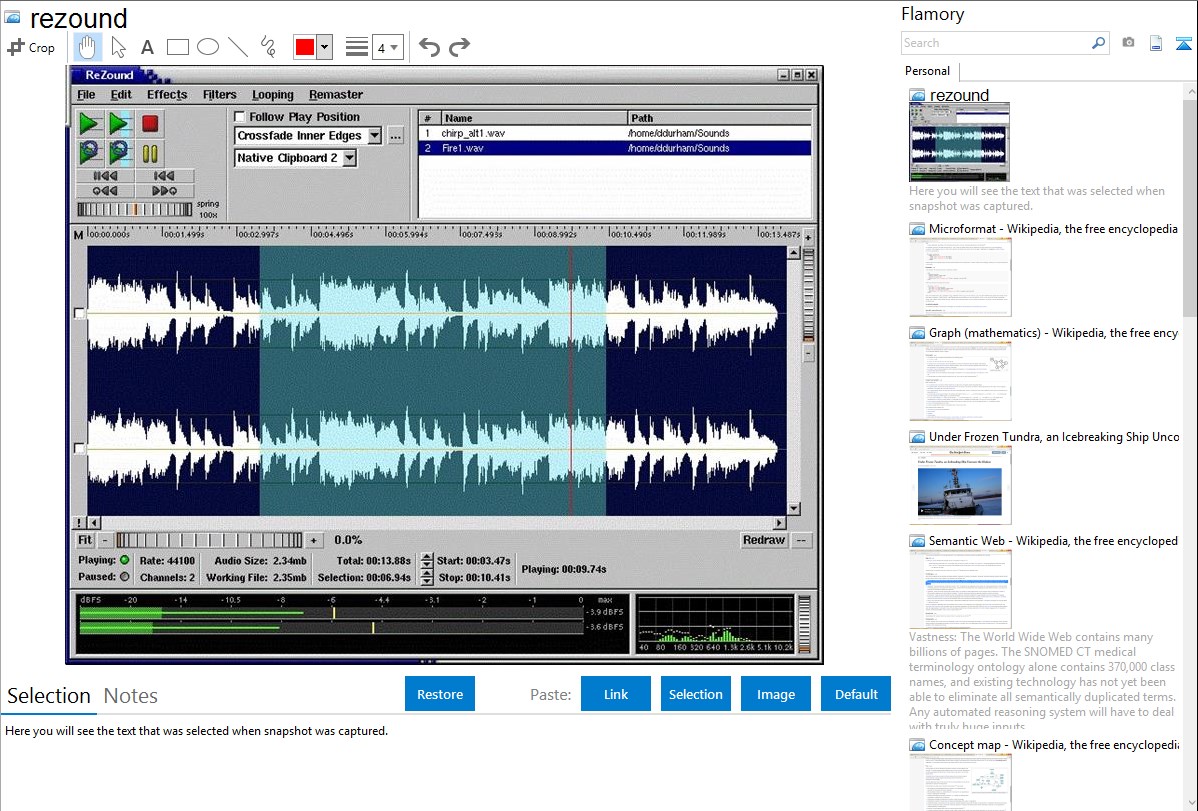Open the Remaster menu in ReZound

(x=335, y=95)
